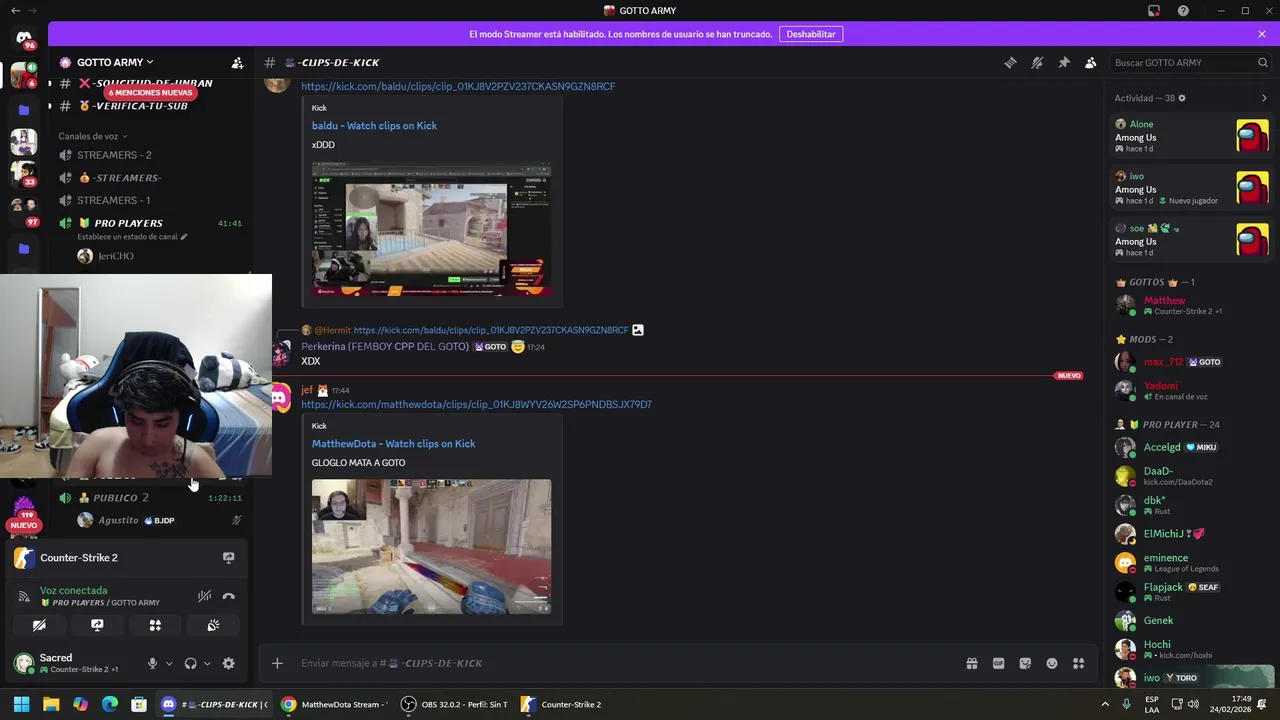Turn on camera

coord(39,625)
